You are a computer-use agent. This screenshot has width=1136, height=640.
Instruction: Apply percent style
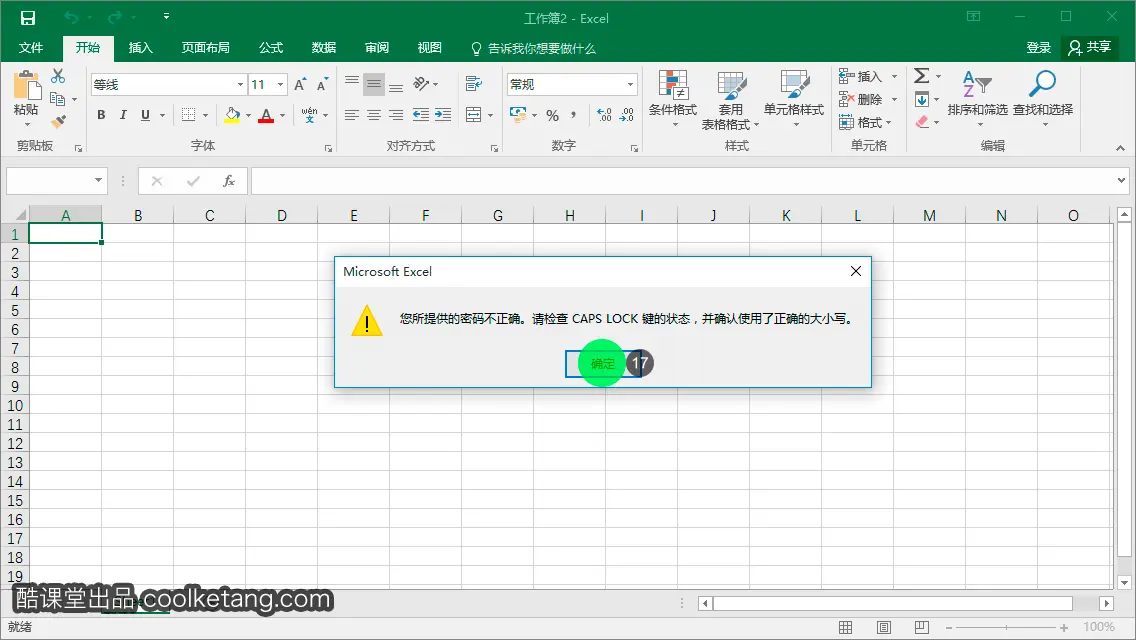click(x=553, y=115)
